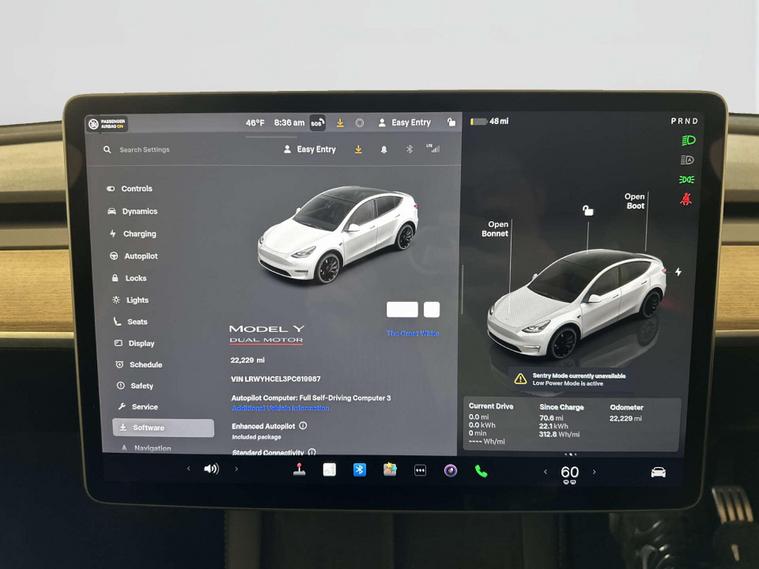Open Additional Vehicle Information link
Screen dimensions: 759x569
coord(280,408)
